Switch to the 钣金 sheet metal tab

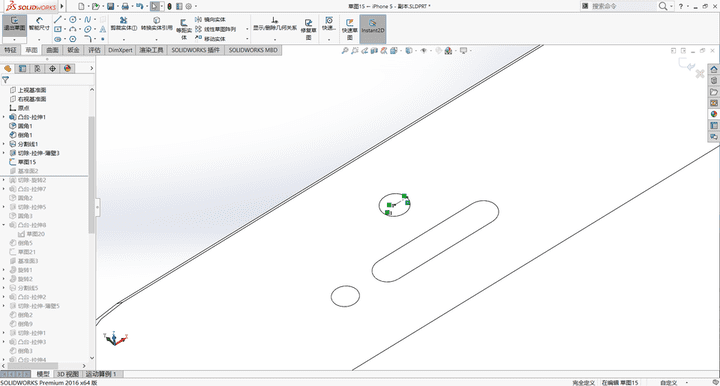(73, 50)
